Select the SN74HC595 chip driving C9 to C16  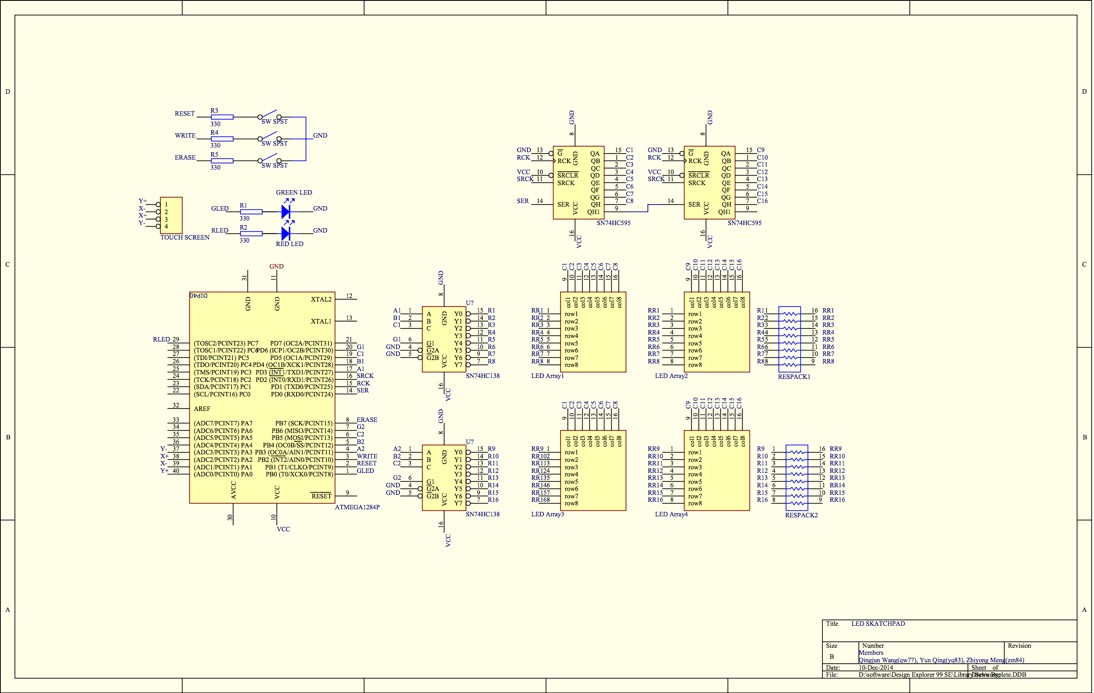710,182
